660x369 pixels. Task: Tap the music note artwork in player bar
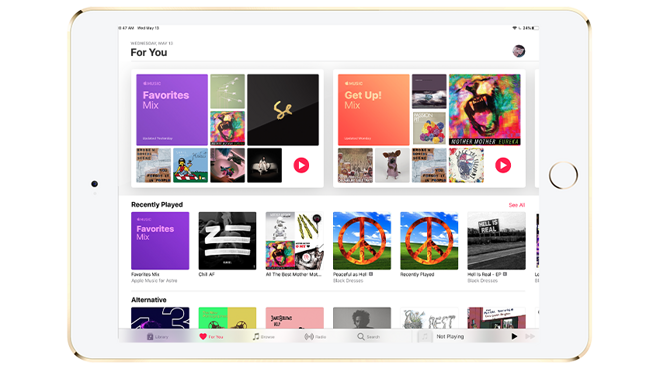point(425,336)
